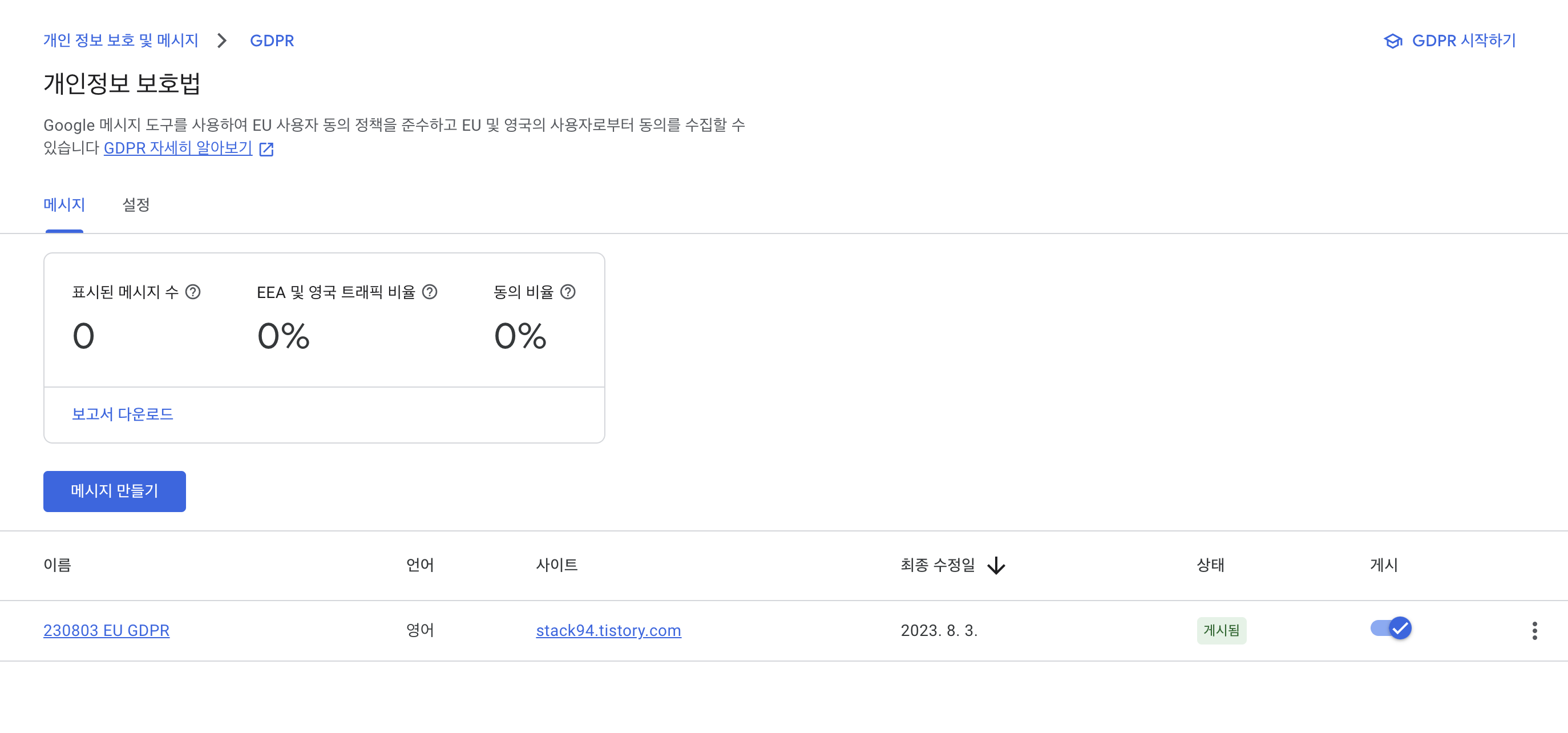1568x733 pixels.
Task: Click the 언어 column header
Action: point(420,566)
